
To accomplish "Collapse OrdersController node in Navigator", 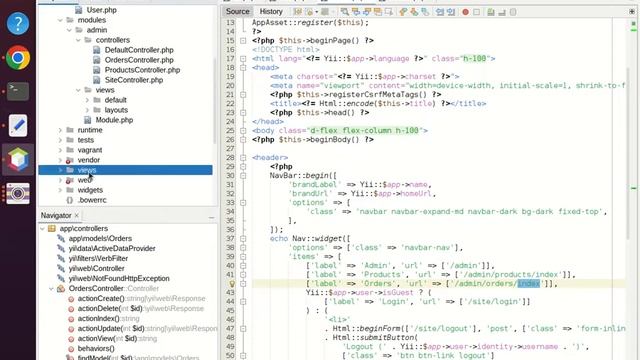I will pyautogui.click(x=51, y=289).
